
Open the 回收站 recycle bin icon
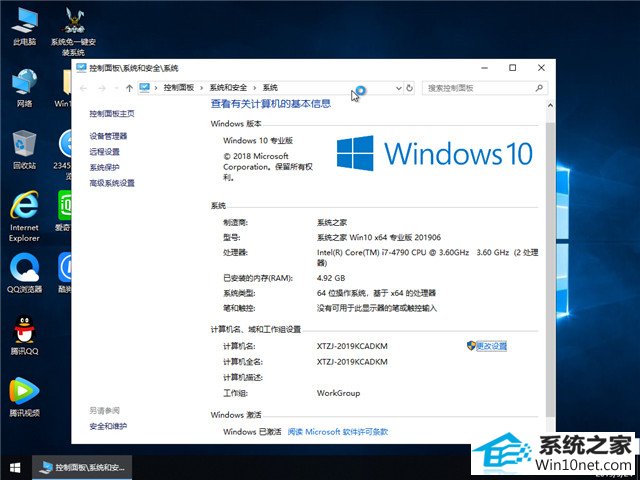[24, 150]
